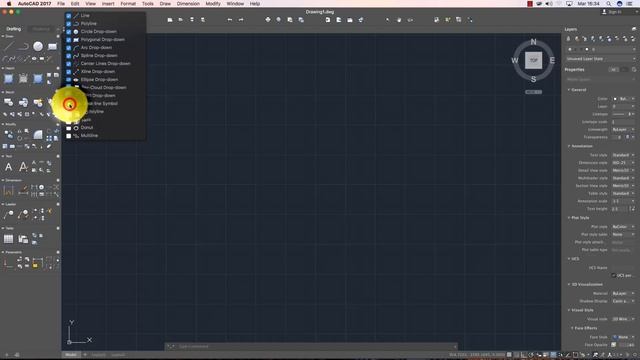Open the Text style Standard dropdown
Viewport: 640px width, 360px height.
point(623,155)
